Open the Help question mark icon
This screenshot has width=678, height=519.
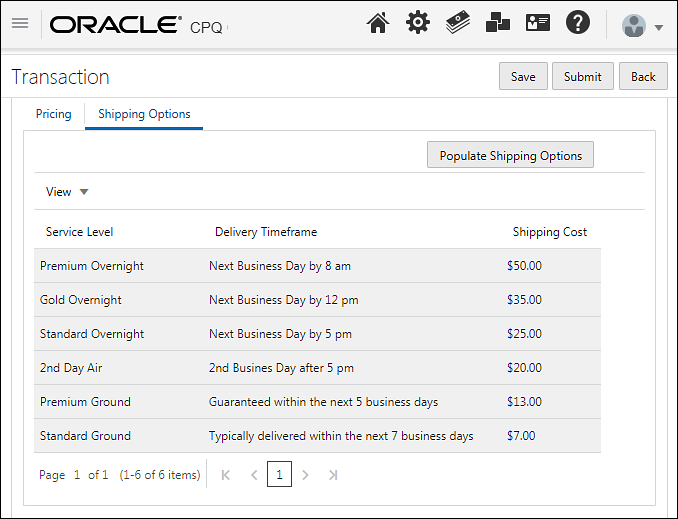578,22
